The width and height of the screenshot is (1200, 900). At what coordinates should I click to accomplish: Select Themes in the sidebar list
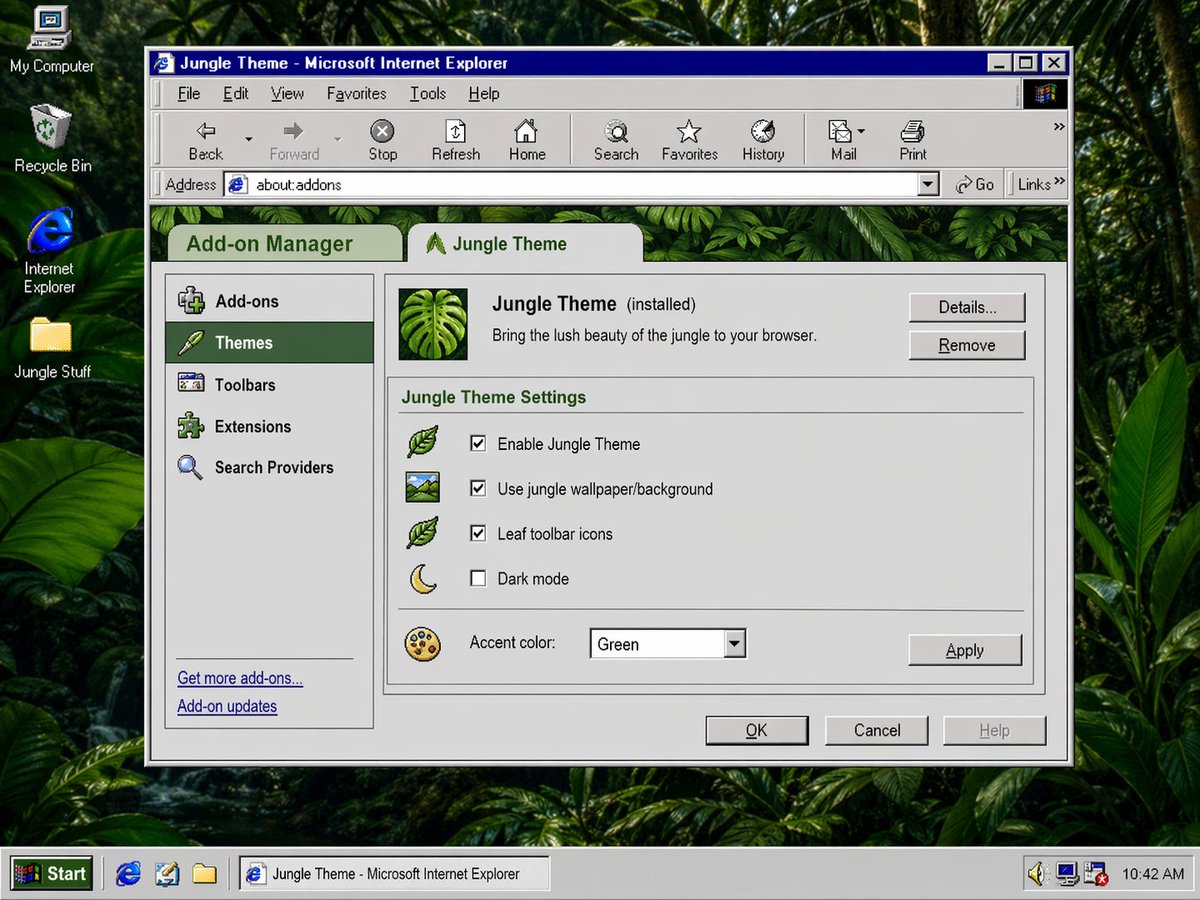tap(269, 342)
